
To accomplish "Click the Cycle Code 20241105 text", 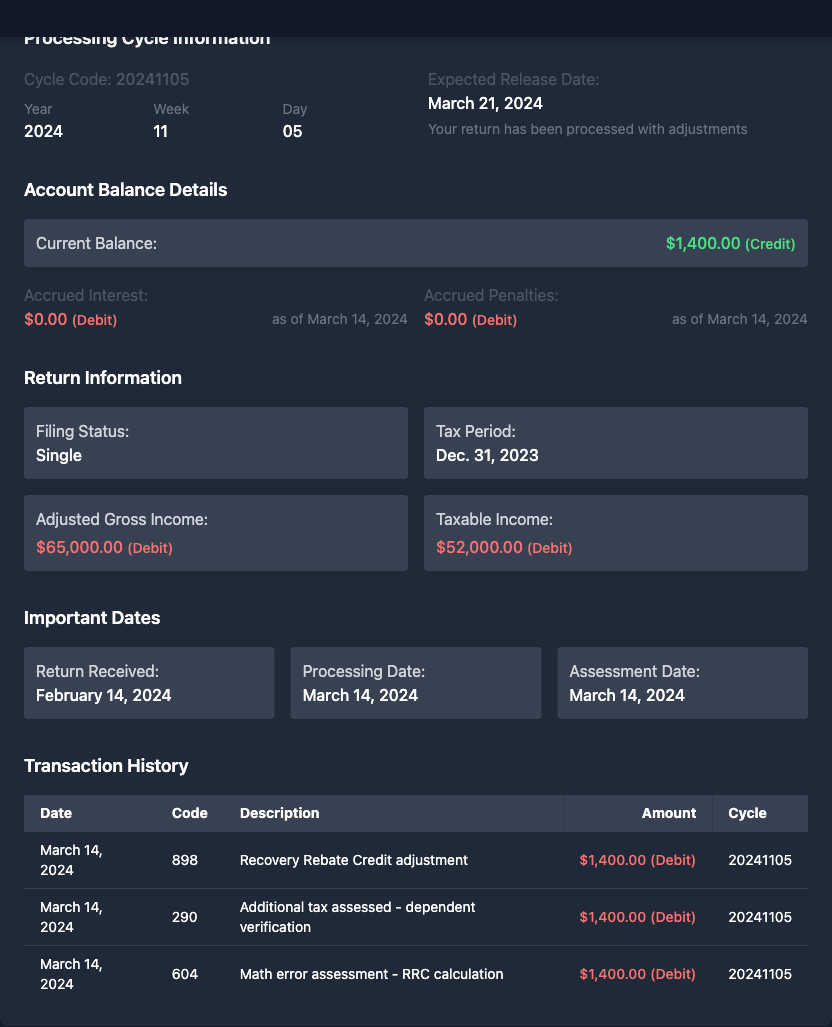I will coord(106,79).
